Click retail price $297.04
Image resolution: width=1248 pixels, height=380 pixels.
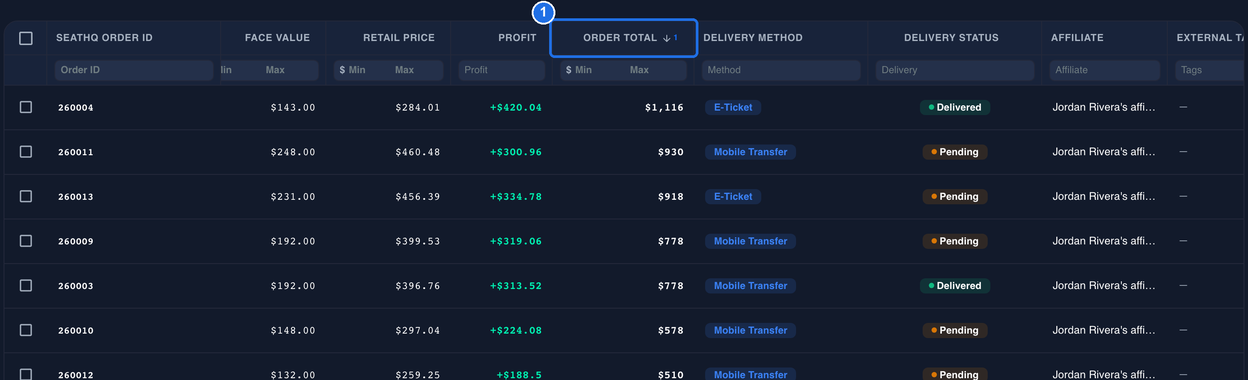tap(418, 330)
